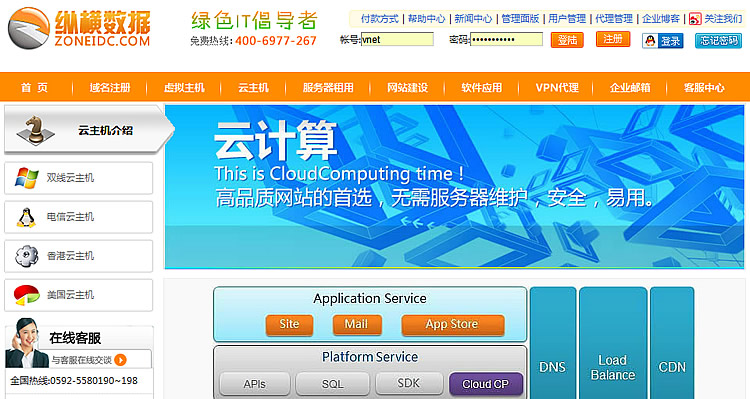Click the ZoneIDC logo

(x=79, y=28)
